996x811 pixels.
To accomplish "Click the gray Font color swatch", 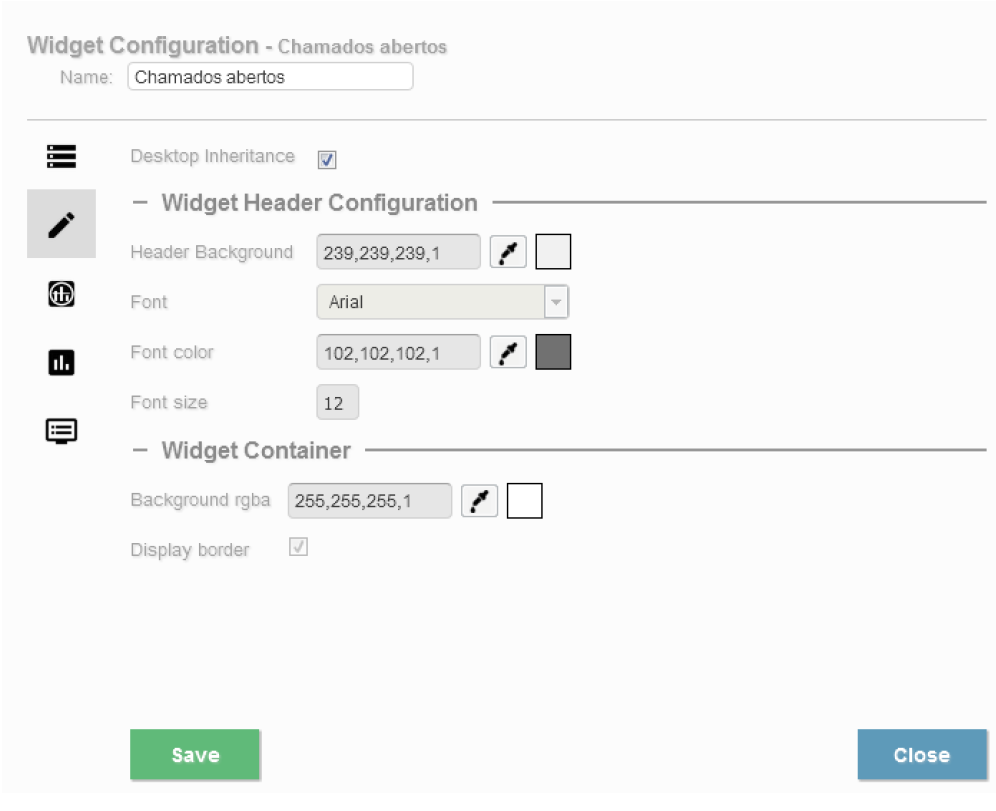I will pyautogui.click(x=553, y=352).
